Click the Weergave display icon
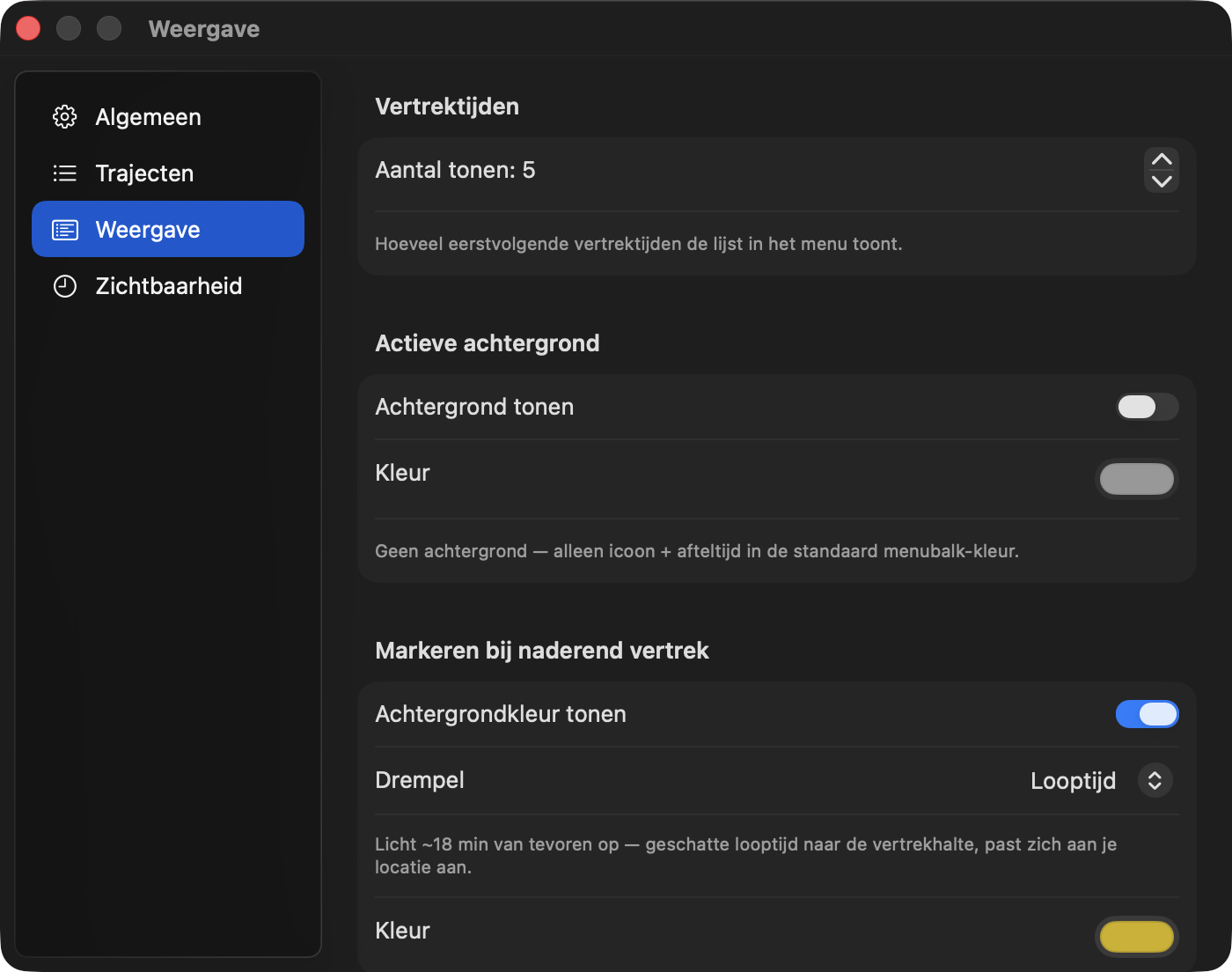 [x=65, y=230]
